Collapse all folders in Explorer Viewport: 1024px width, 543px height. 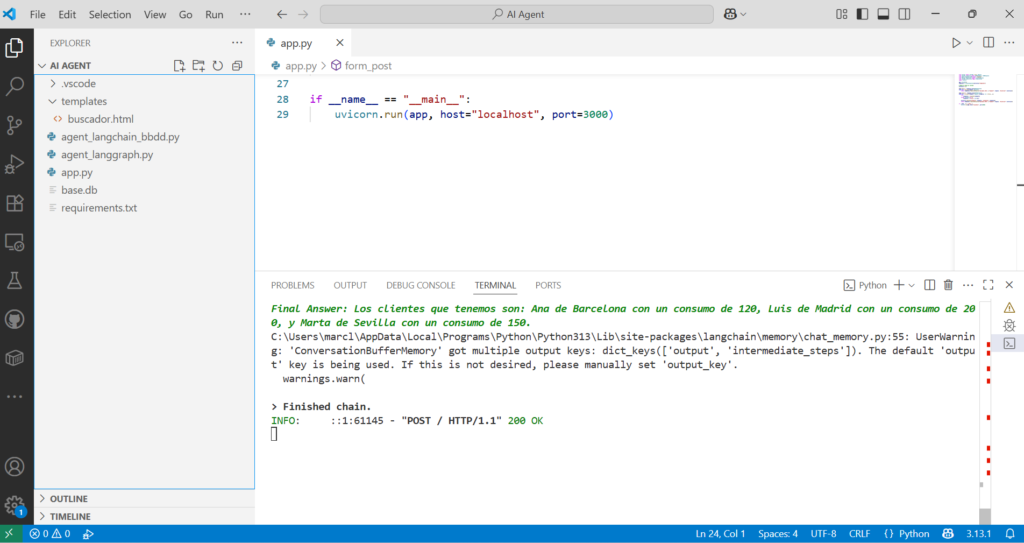237,66
